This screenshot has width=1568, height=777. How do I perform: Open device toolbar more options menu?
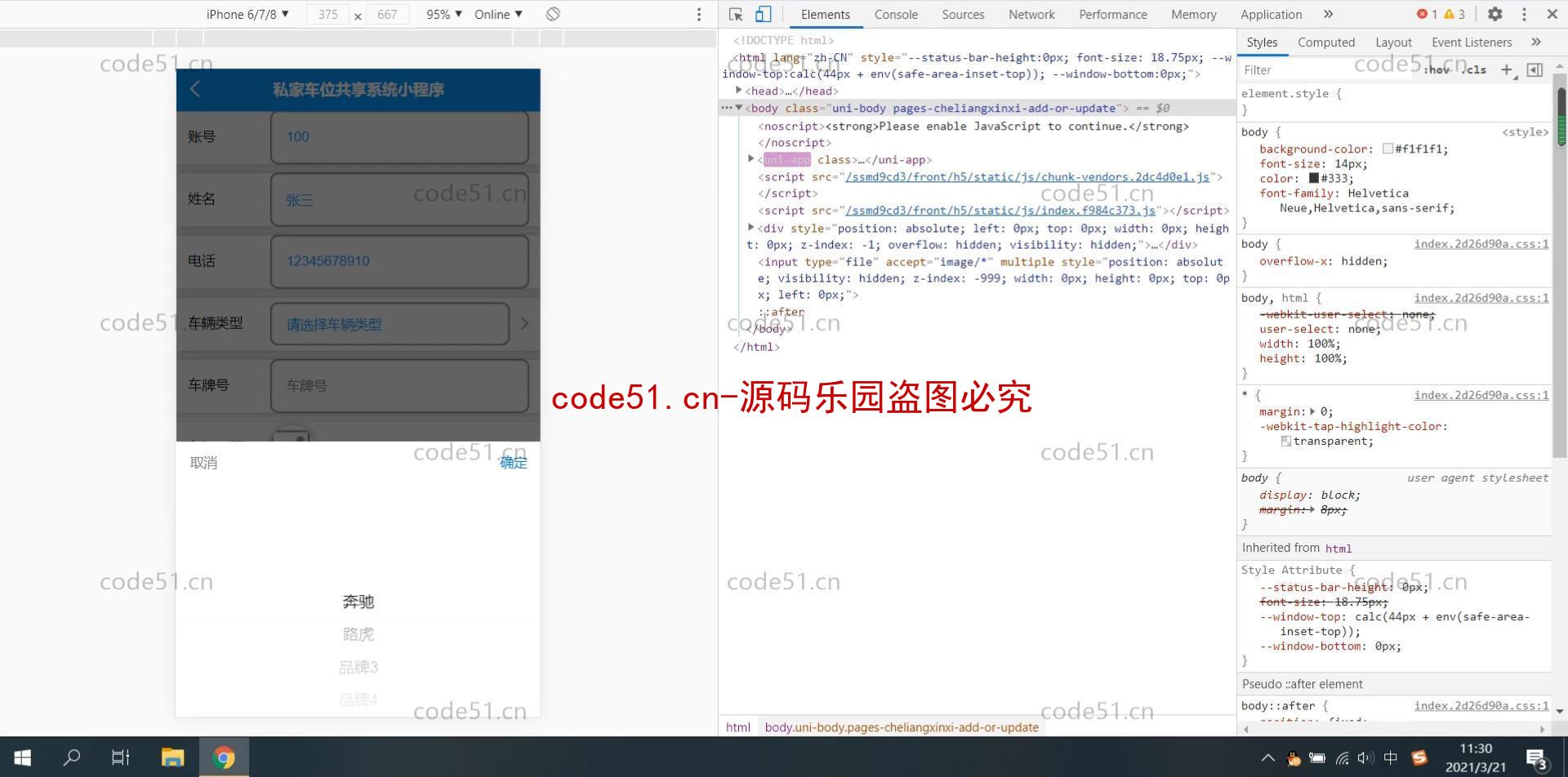(x=698, y=14)
